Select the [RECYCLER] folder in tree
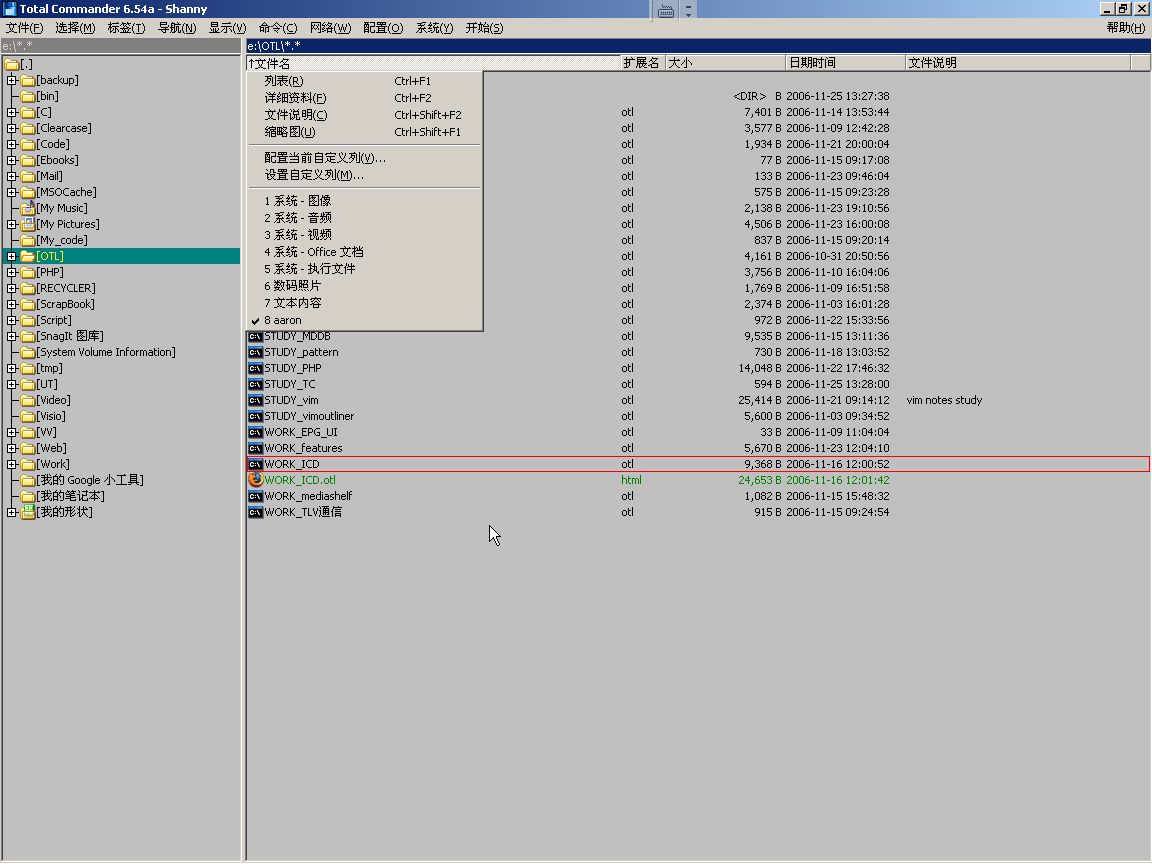The image size is (1152, 864). tap(66, 289)
